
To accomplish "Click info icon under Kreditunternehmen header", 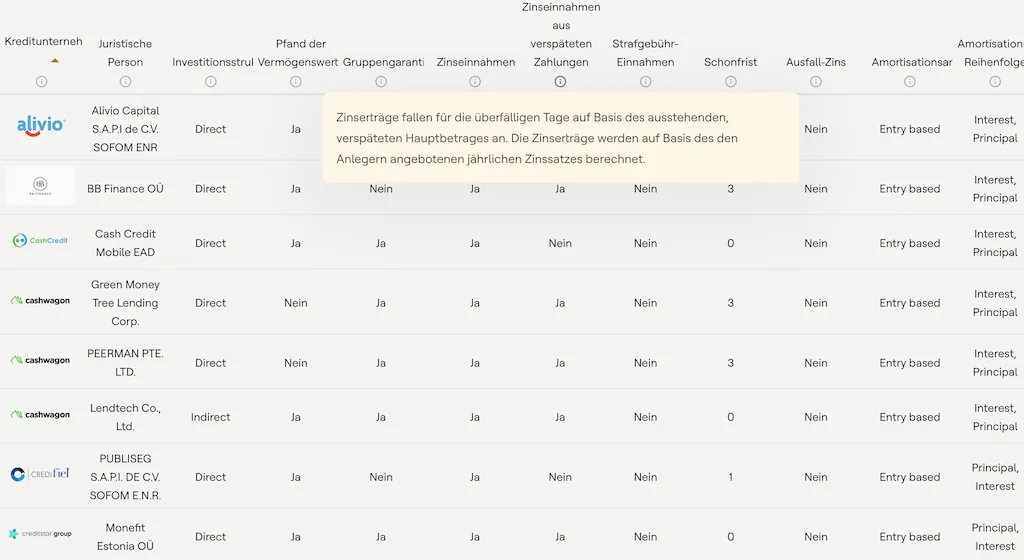I will point(41,82).
